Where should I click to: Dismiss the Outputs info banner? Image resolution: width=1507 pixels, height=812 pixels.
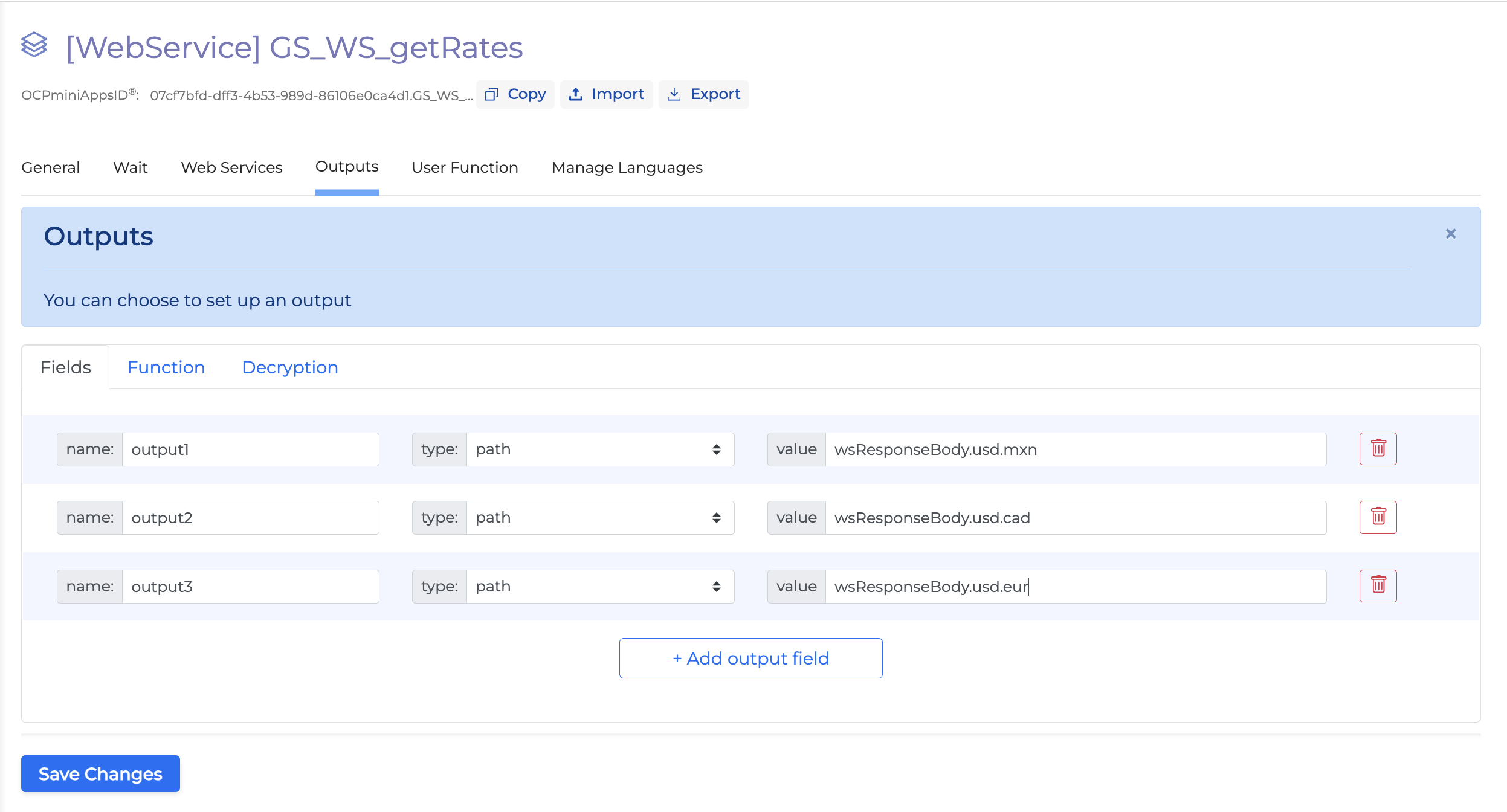1450,234
